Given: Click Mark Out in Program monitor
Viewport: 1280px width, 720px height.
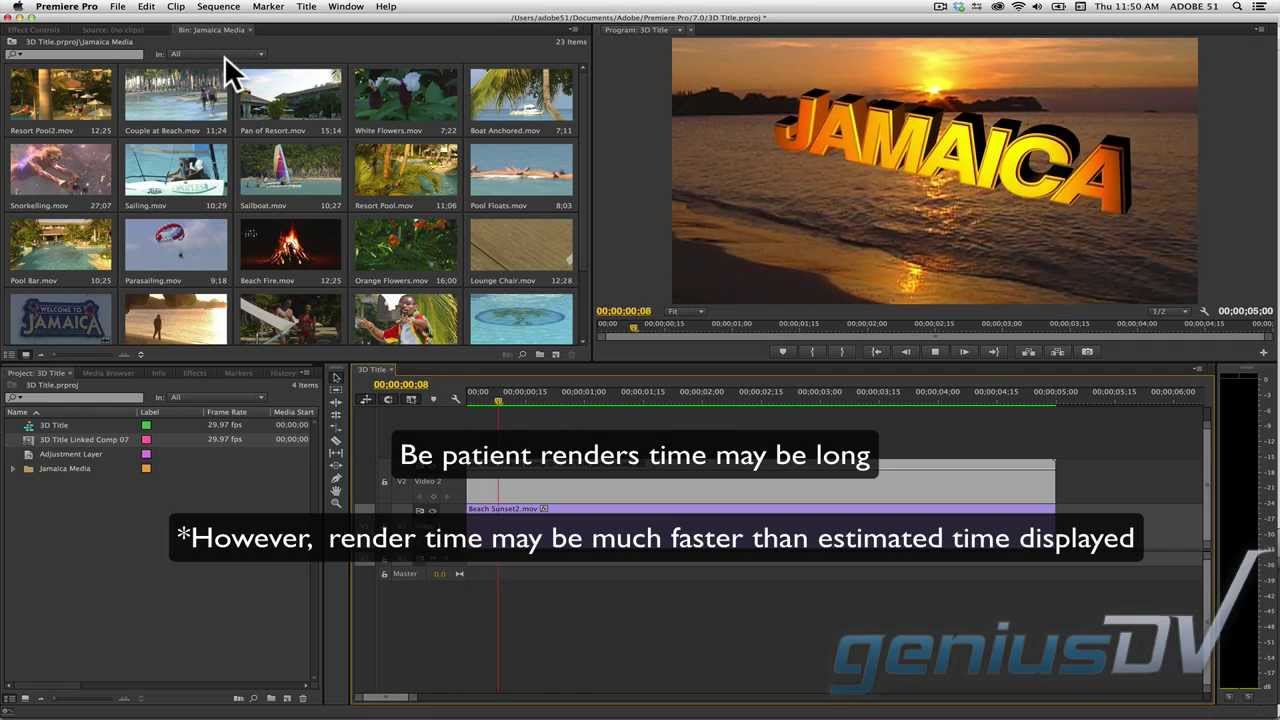Looking at the screenshot, I should (x=842, y=352).
